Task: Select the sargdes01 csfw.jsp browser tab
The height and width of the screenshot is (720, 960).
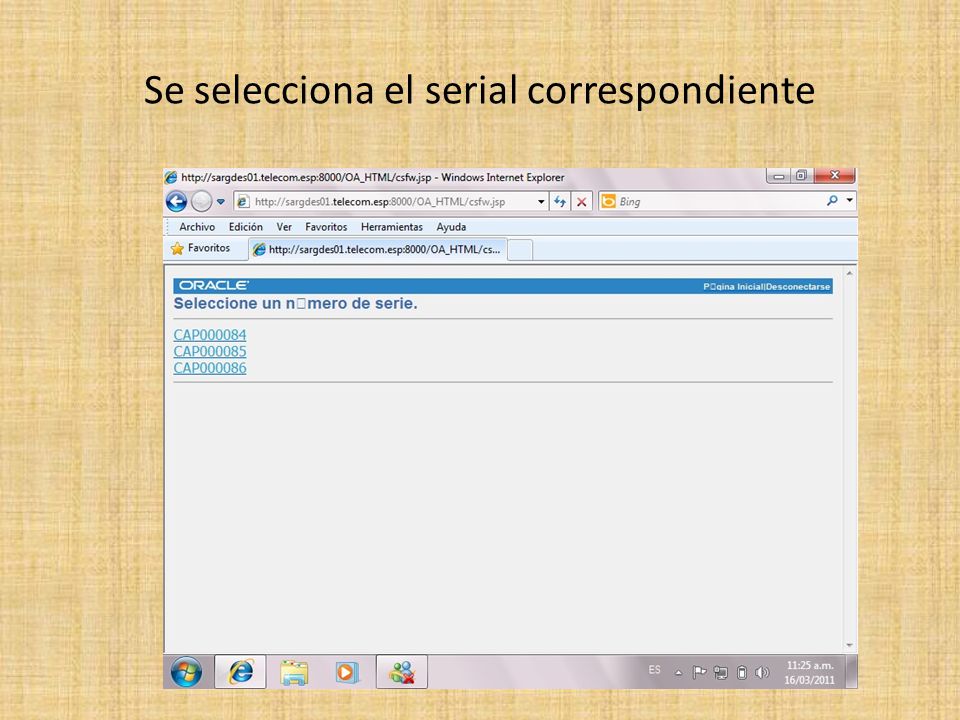Action: tap(378, 250)
